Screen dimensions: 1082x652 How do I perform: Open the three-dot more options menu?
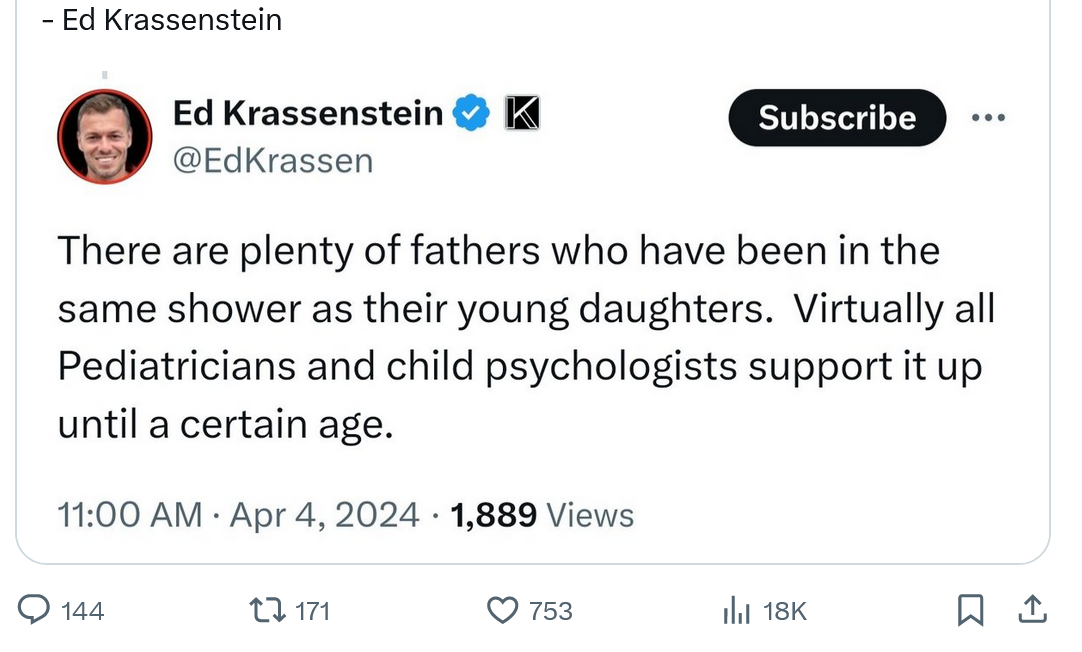pos(988,118)
